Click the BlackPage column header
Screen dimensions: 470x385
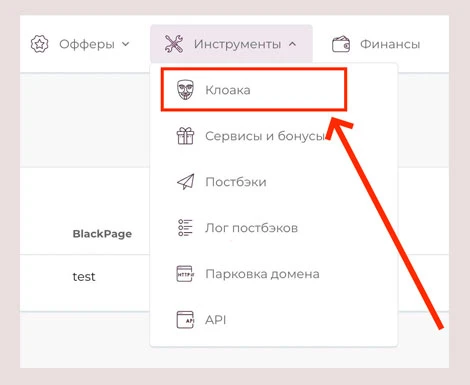102,234
